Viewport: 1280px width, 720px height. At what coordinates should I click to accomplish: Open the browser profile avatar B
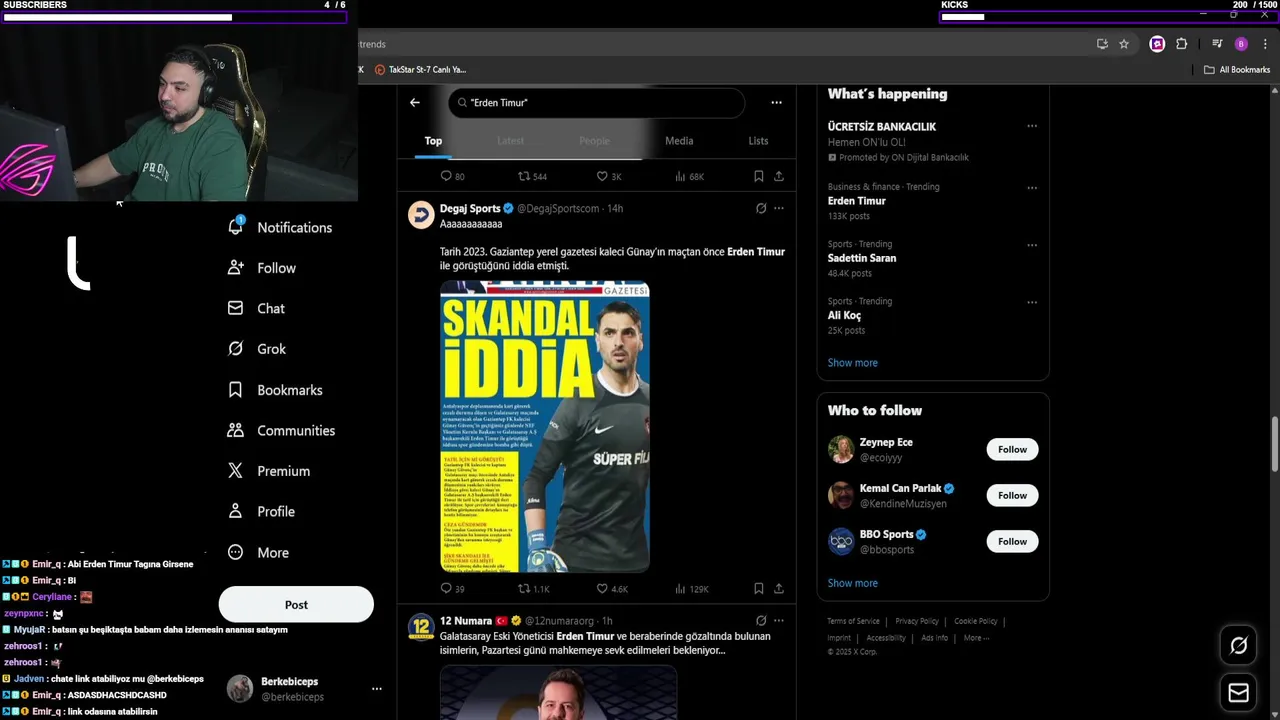(1241, 44)
